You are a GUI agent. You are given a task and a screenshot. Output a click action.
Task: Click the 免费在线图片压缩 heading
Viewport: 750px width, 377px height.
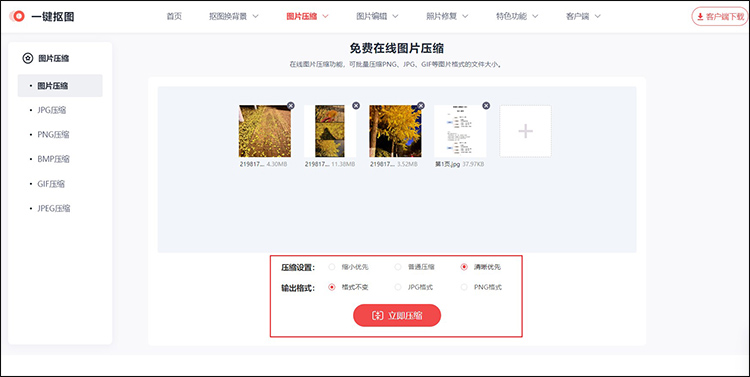[x=397, y=48]
